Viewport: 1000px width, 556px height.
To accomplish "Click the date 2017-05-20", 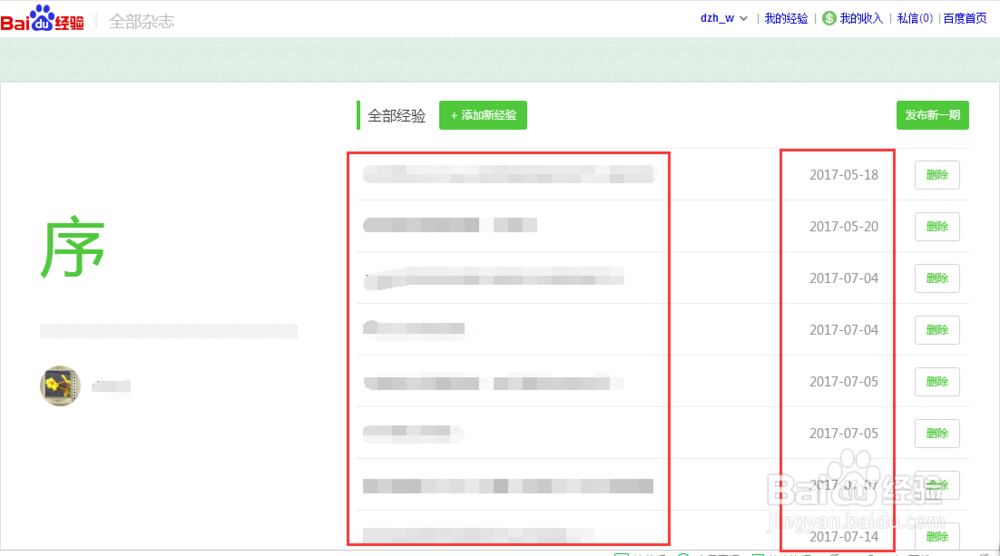I will tap(844, 226).
